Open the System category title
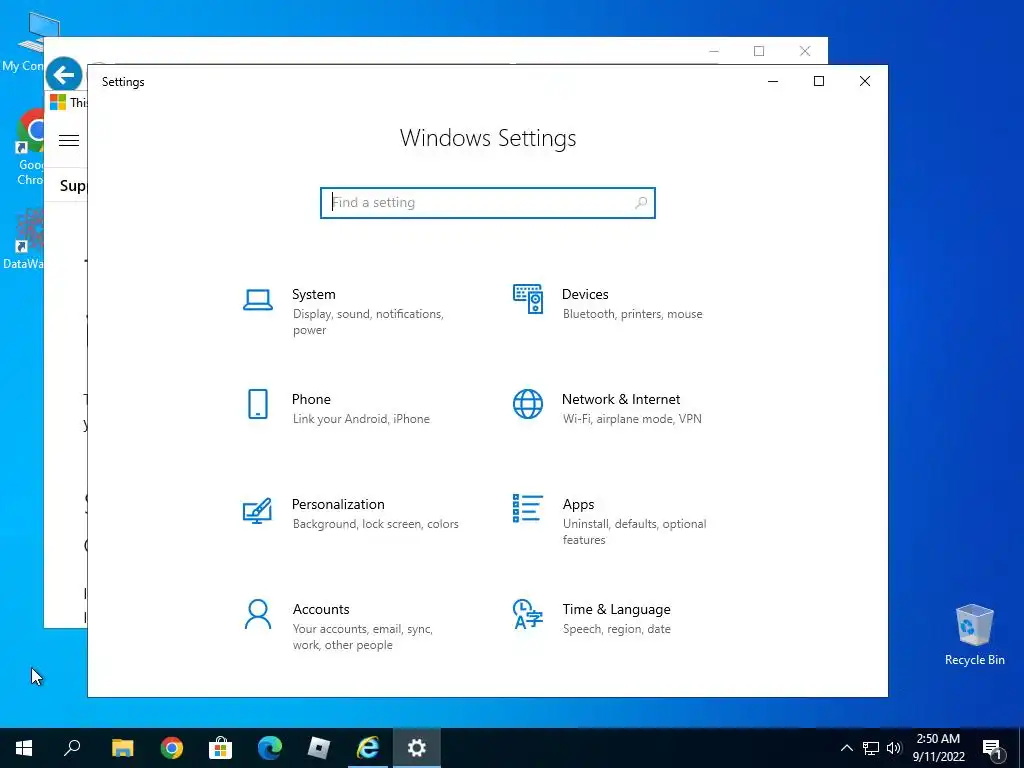This screenshot has height=768, width=1024. tap(313, 295)
